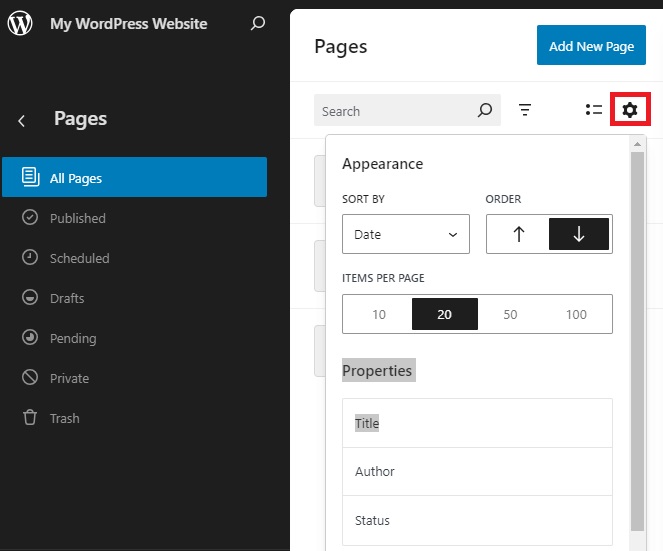Image resolution: width=663 pixels, height=551 pixels.
Task: Open the filter icon next to search
Action: (525, 110)
